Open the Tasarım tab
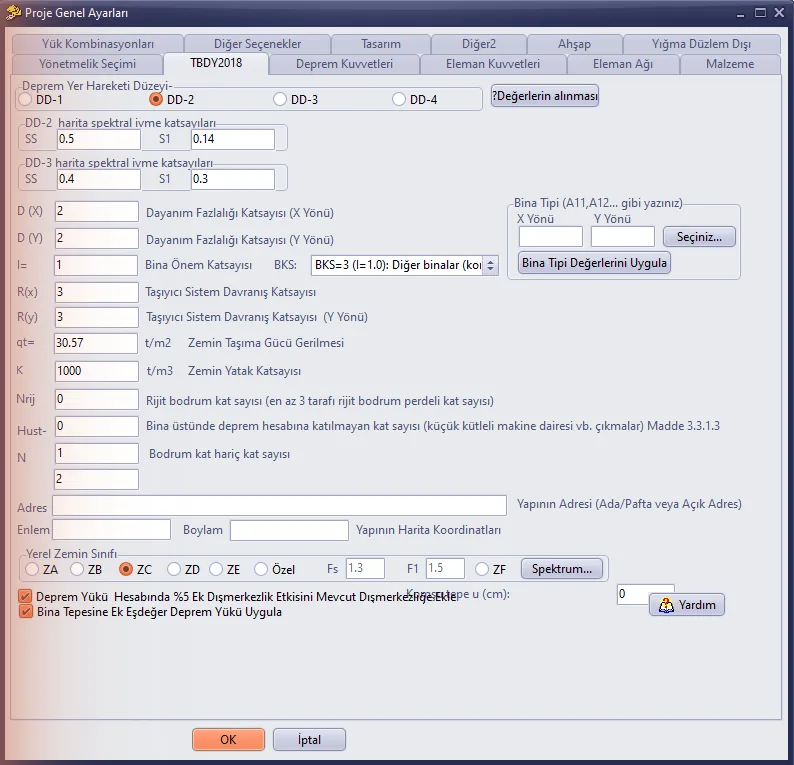 381,44
